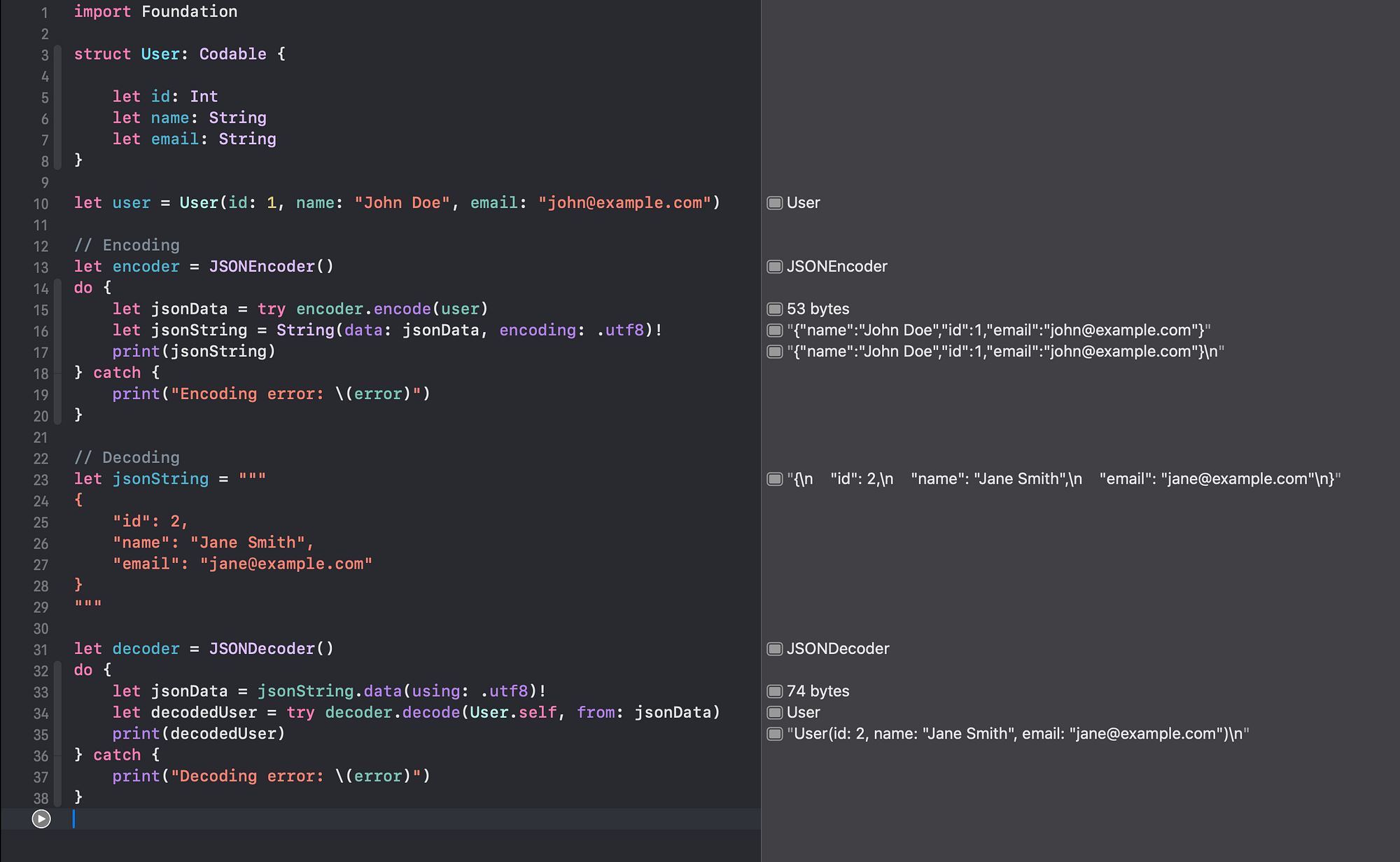This screenshot has height=862, width=1400.
Task: Click the "// Decoding" comment line
Action: (x=127, y=457)
